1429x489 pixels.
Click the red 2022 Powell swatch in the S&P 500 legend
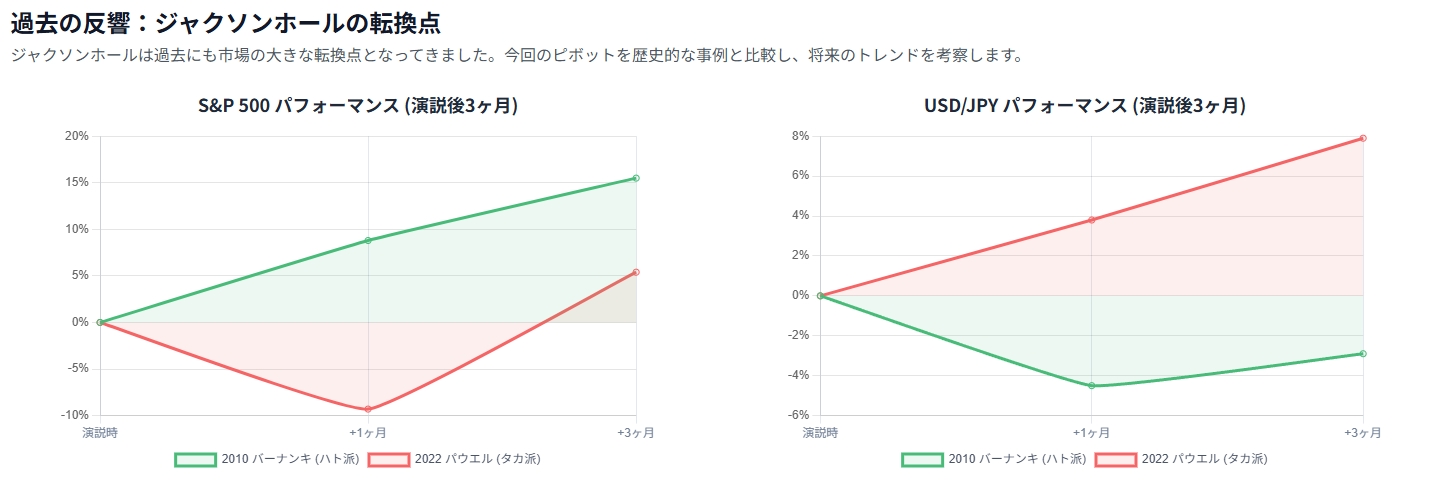pyautogui.click(x=389, y=460)
